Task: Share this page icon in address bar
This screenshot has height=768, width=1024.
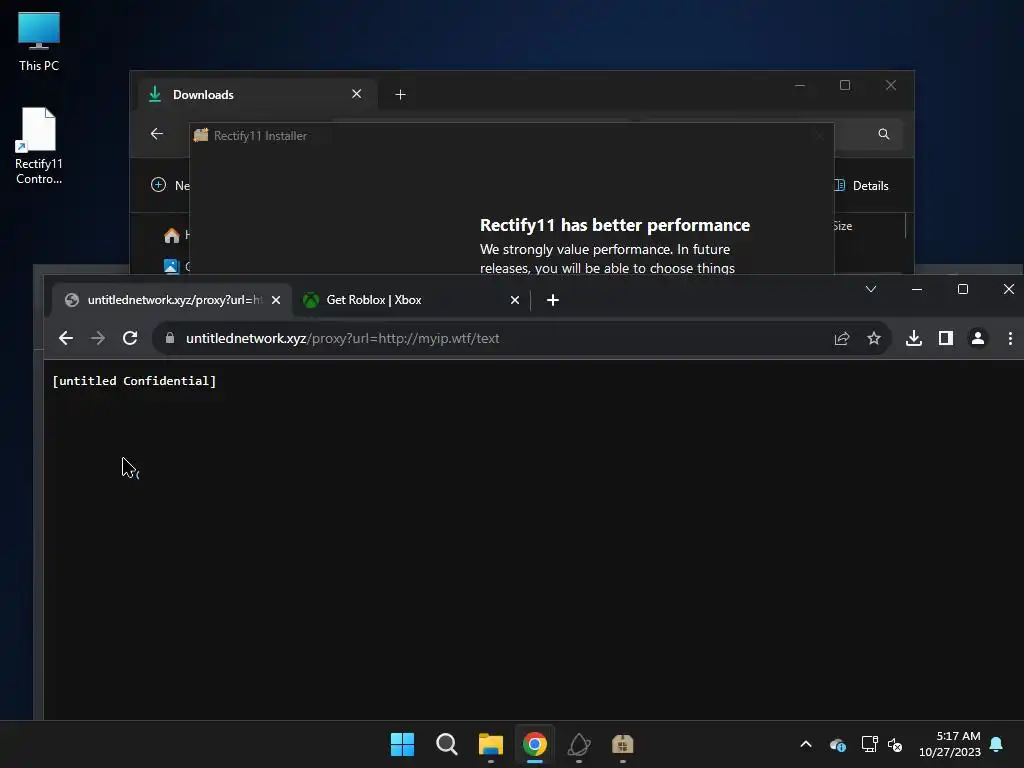Action: point(842,338)
